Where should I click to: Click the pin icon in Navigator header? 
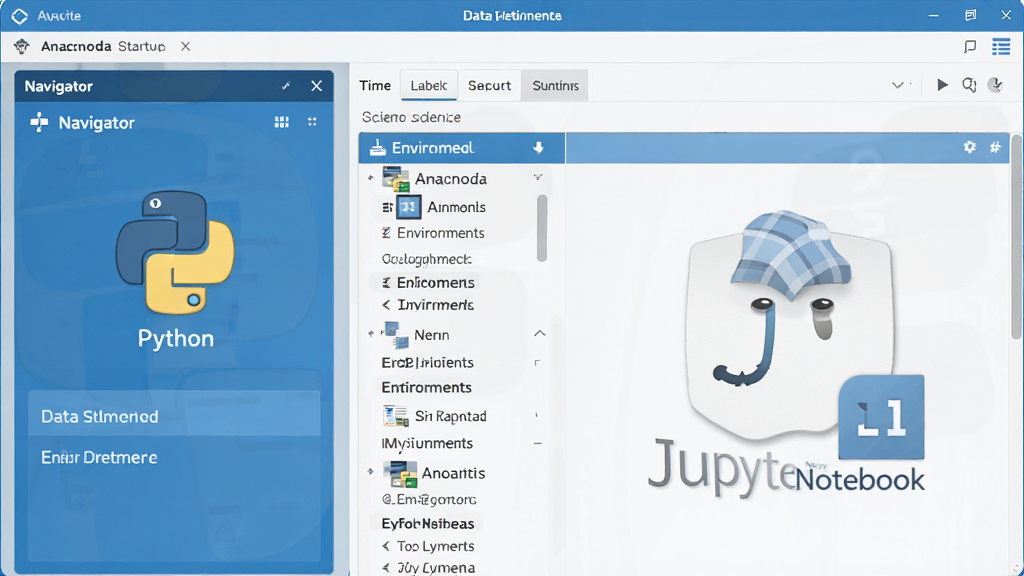286,86
